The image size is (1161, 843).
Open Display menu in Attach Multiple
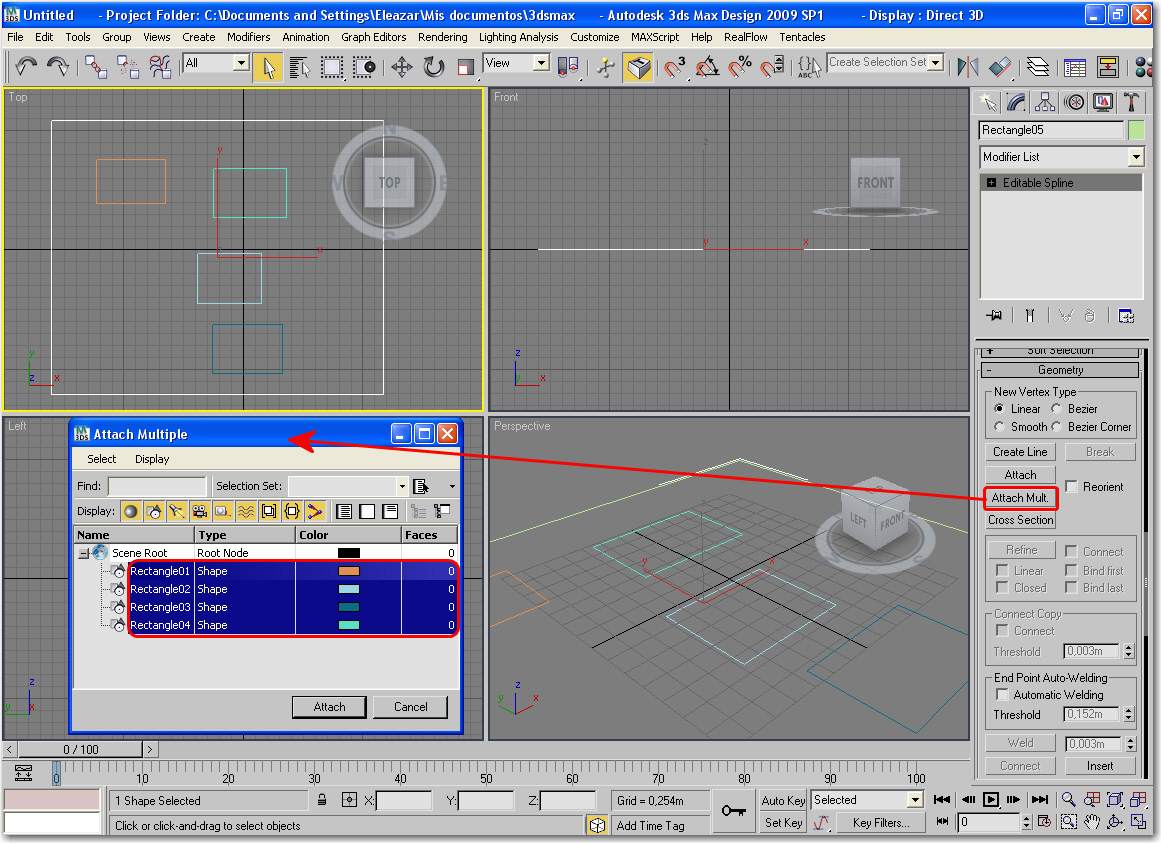click(152, 459)
